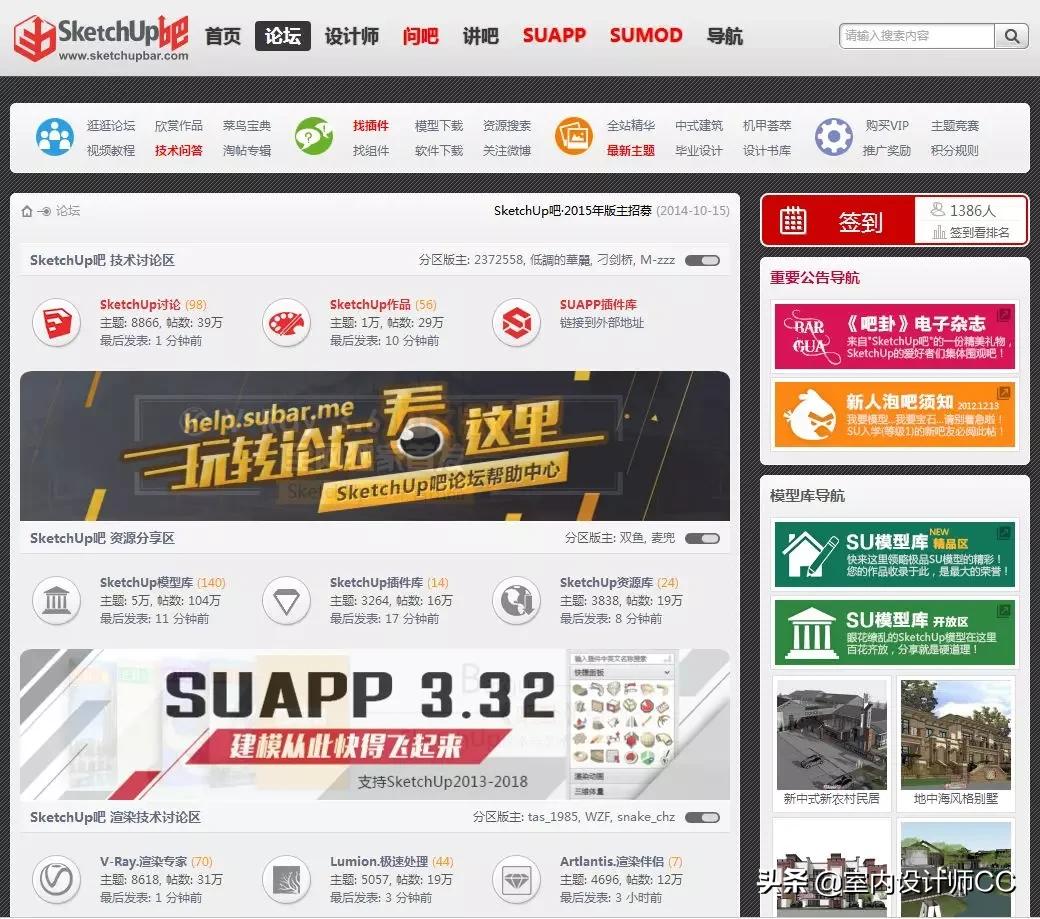Click the SketchUp模型库 bank-building icon
This screenshot has height=919, width=1040.
57,602
